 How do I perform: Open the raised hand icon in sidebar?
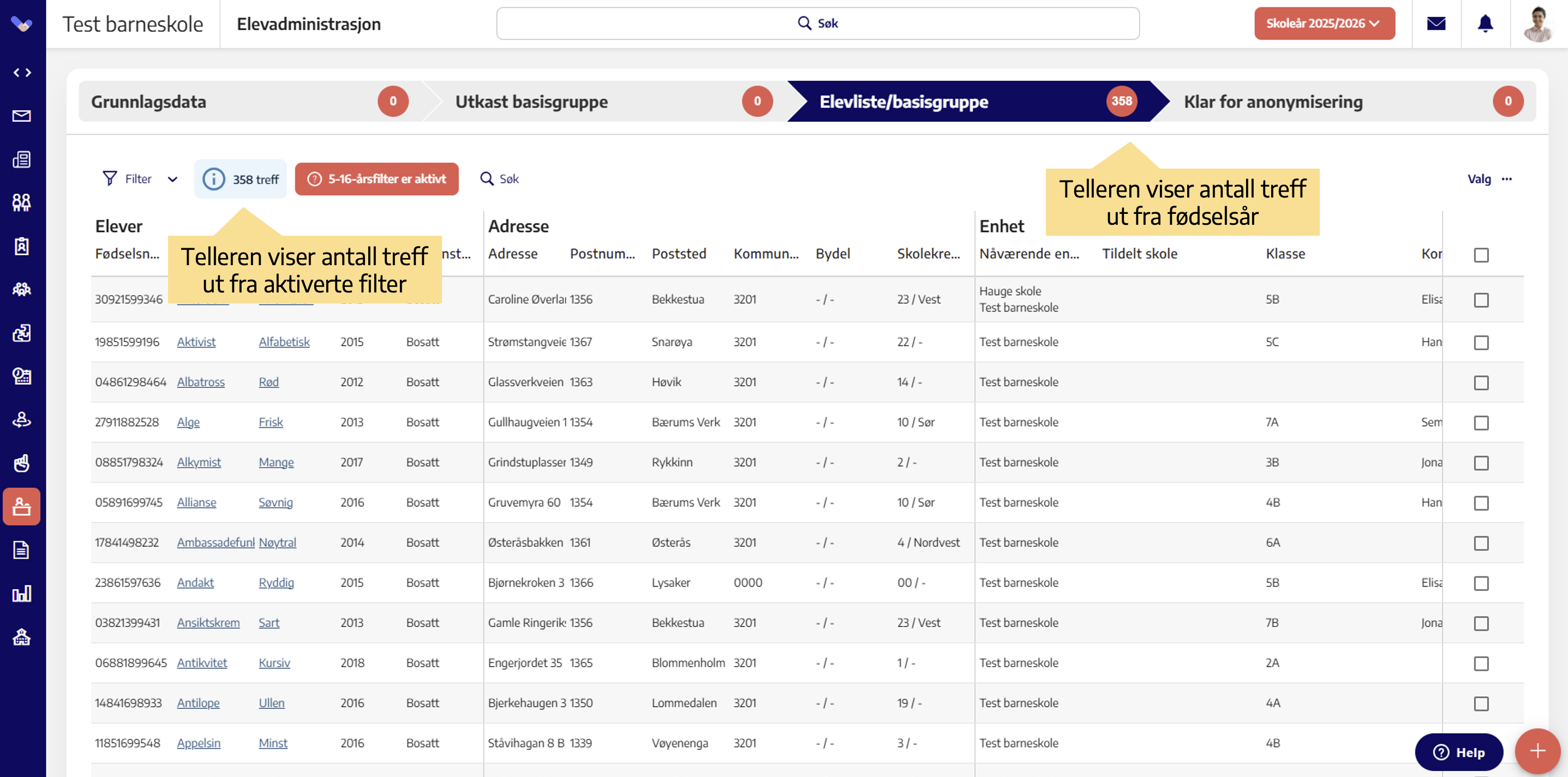click(22, 463)
